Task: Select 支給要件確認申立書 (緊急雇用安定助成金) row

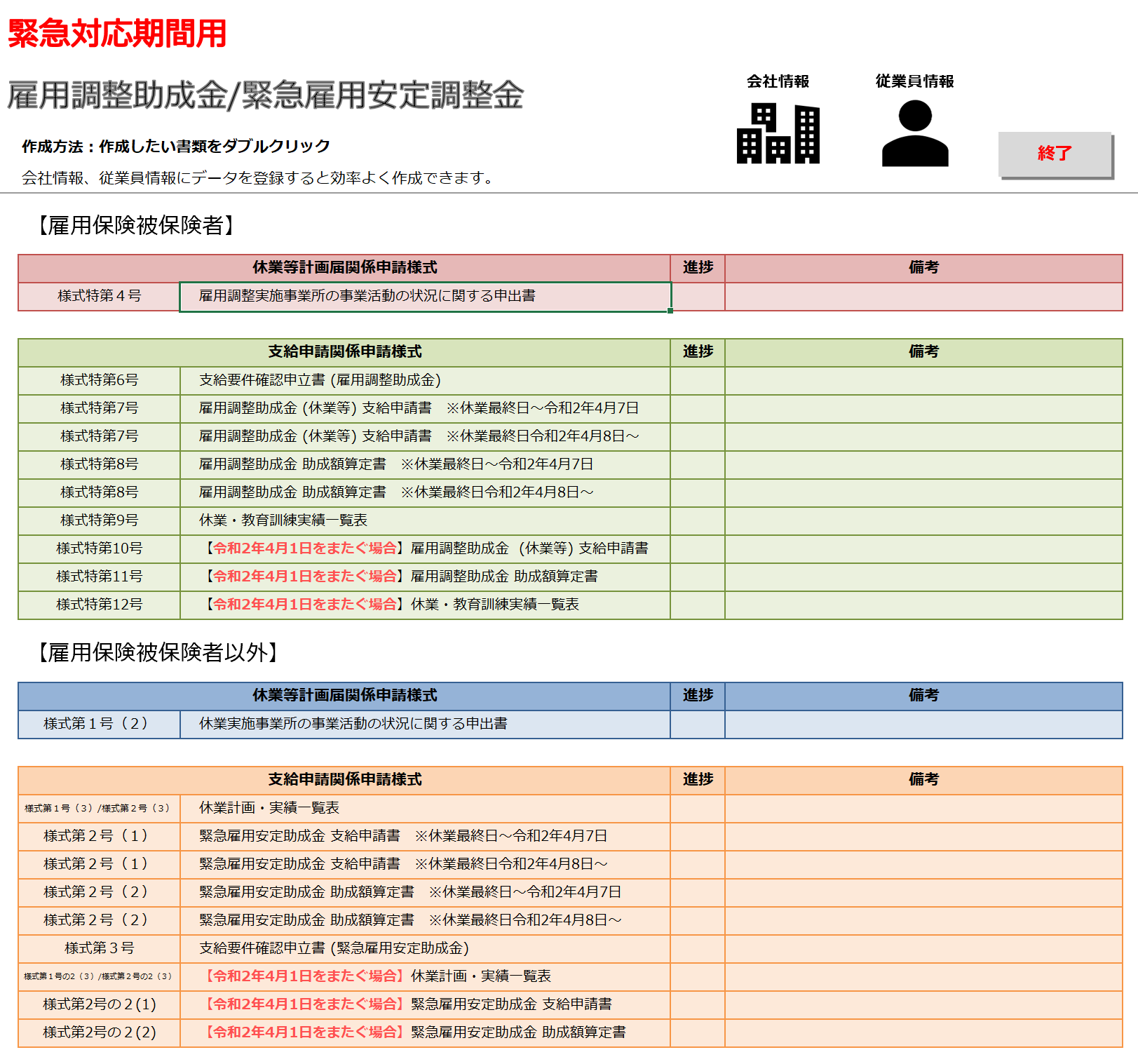Action: (x=425, y=949)
